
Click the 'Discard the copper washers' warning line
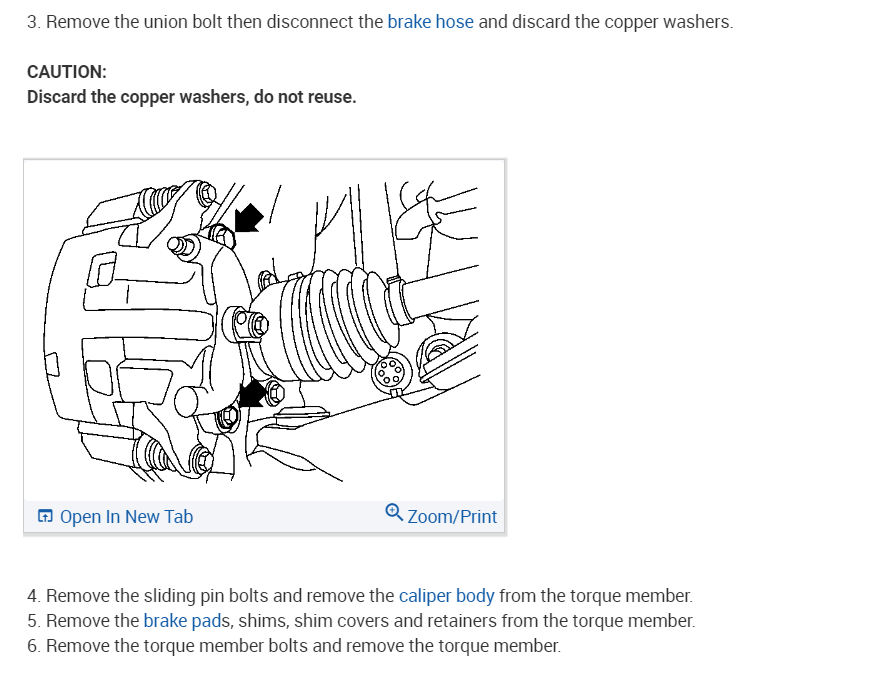[x=191, y=97]
